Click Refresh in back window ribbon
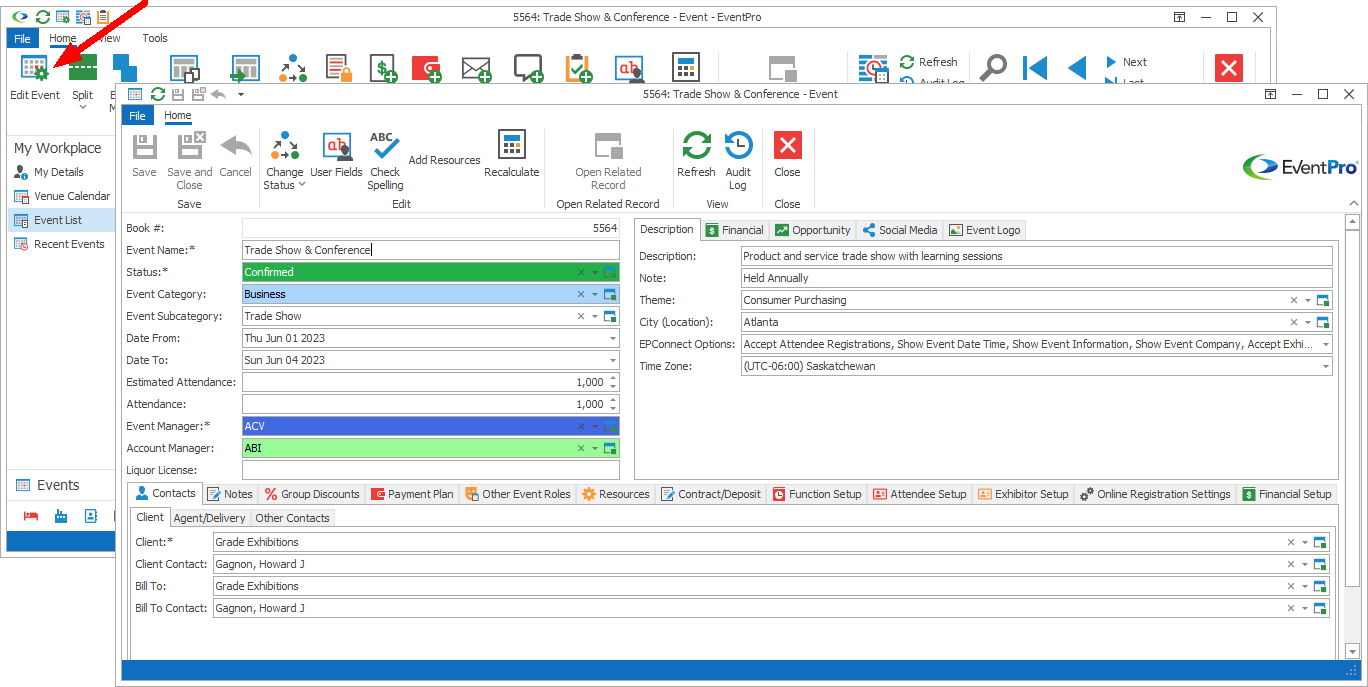The height and width of the screenshot is (687, 1368). click(x=928, y=62)
